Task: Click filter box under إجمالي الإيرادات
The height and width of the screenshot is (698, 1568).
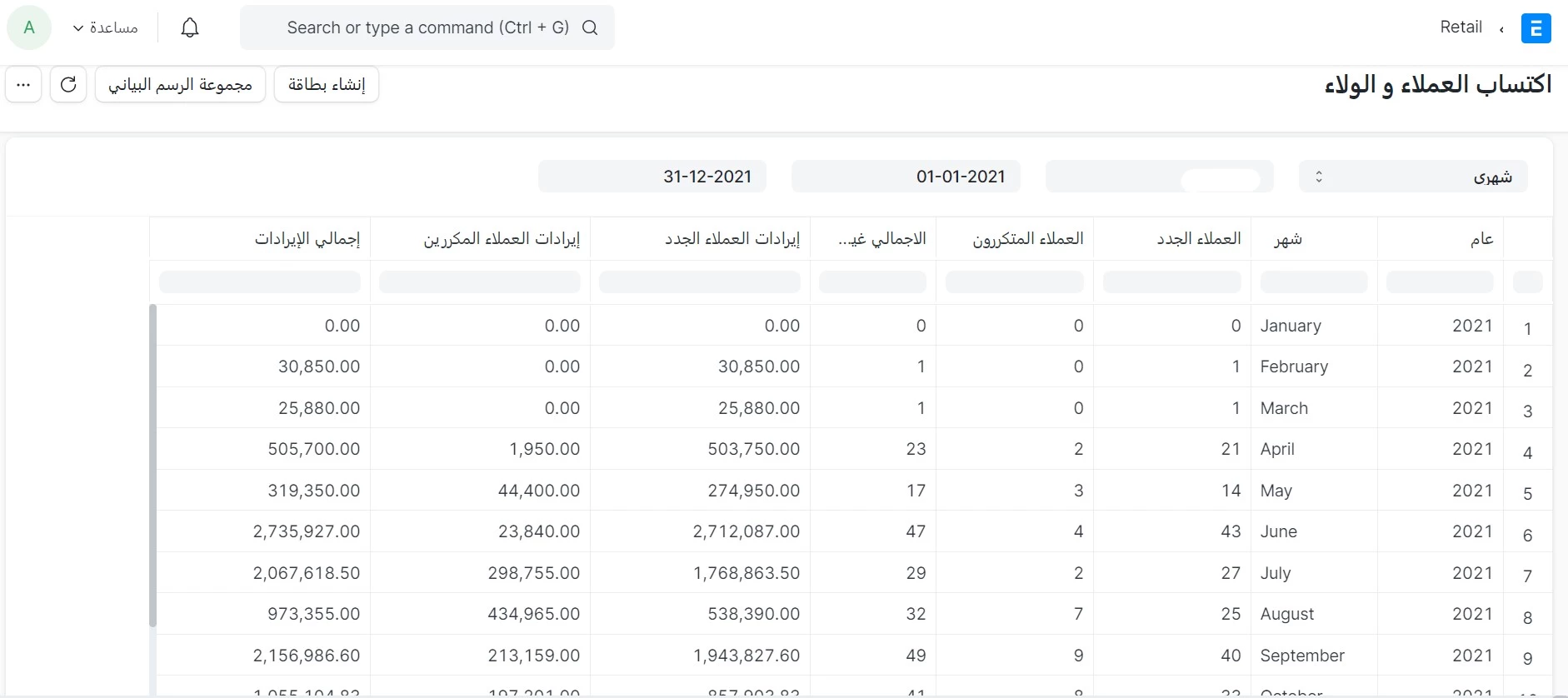Action: coord(260,282)
